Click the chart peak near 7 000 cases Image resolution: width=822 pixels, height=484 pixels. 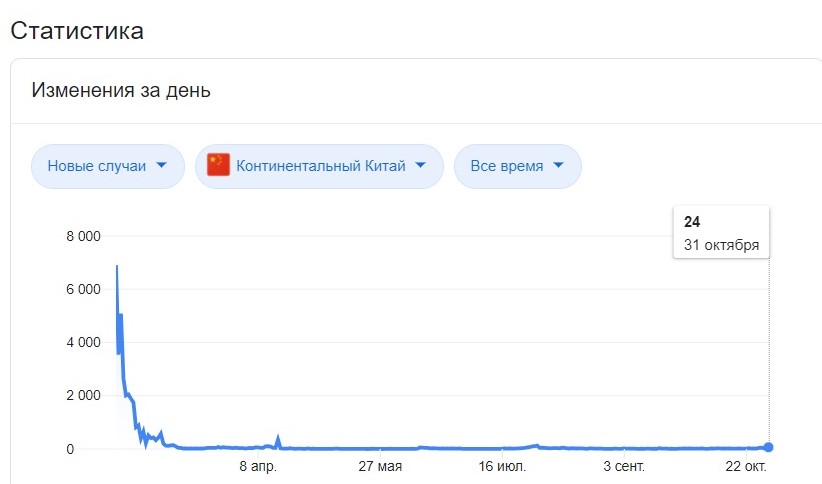(117, 266)
